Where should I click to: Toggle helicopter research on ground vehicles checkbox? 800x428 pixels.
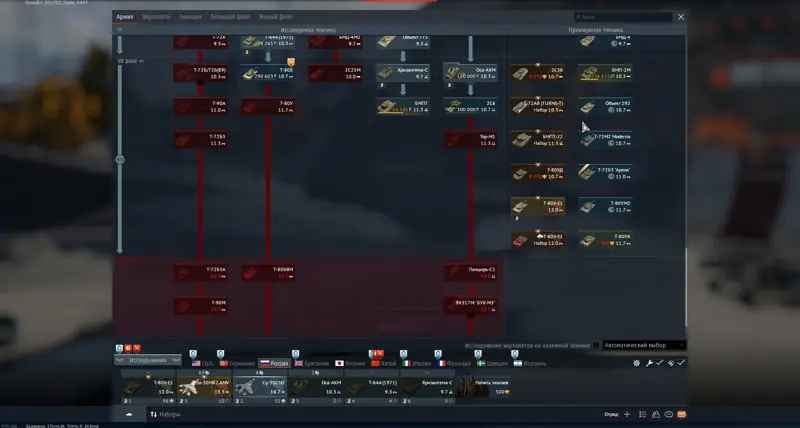[596, 345]
